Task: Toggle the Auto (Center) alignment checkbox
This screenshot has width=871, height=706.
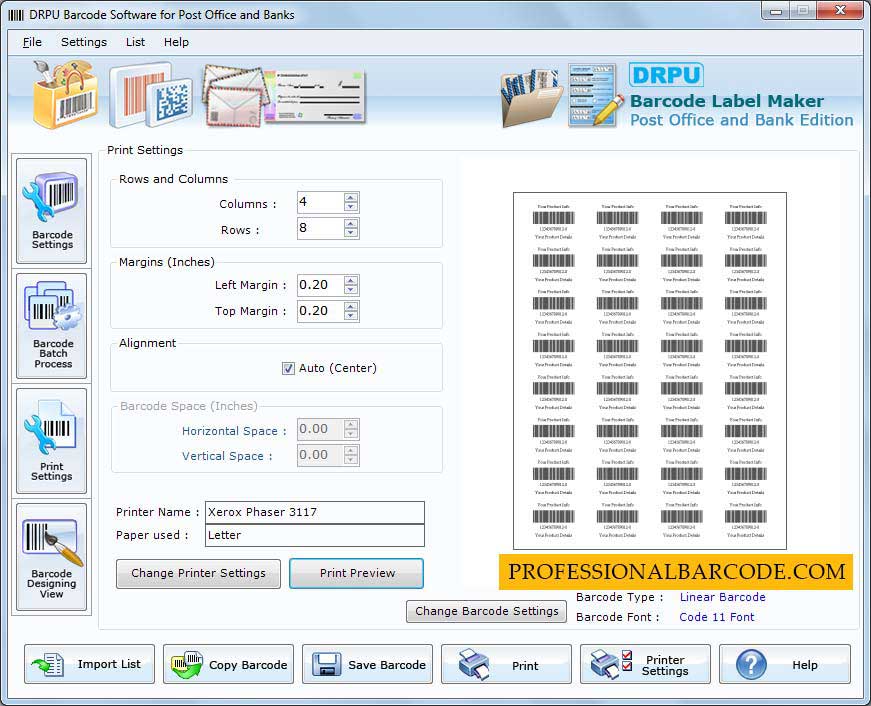Action: (288, 366)
